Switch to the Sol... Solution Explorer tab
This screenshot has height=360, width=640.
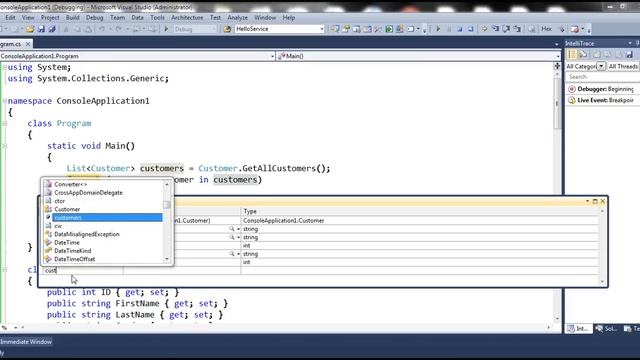tap(606, 329)
